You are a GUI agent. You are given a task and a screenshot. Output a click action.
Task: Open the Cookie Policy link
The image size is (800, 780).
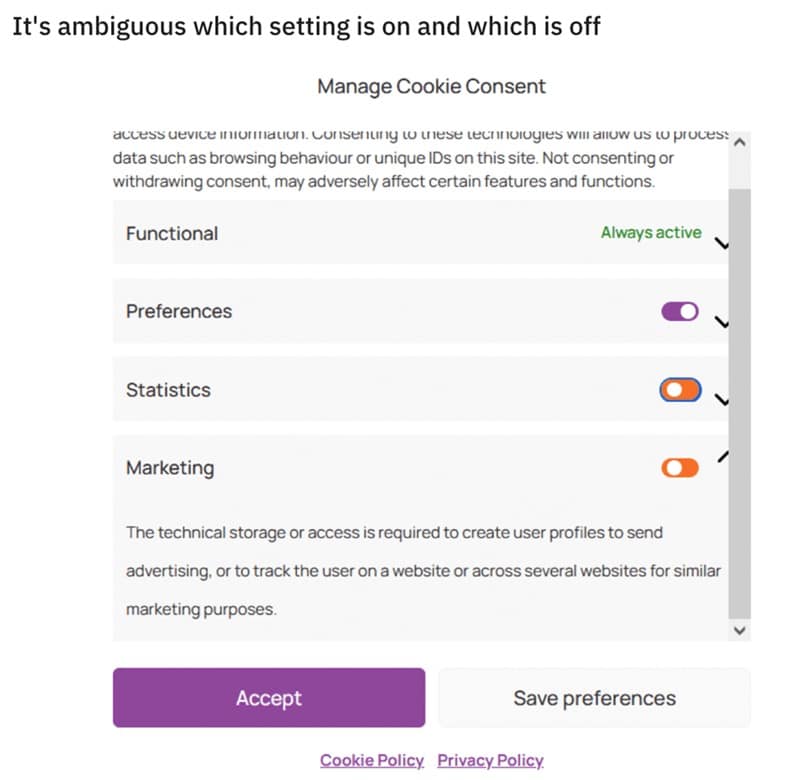(372, 760)
